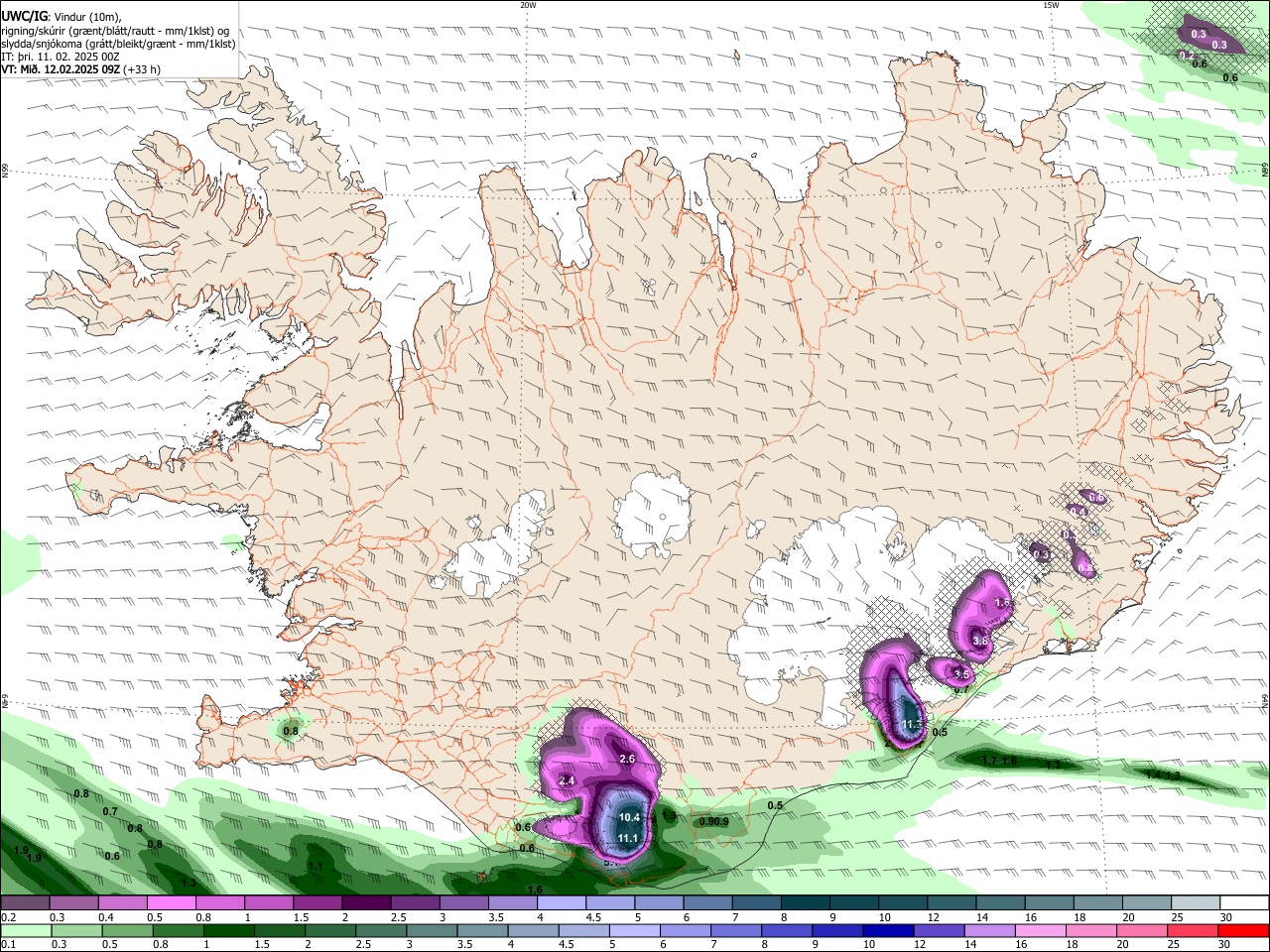Click the '2.6' snowfall value on the map
Viewport: 1270px width, 952px height.
627,759
